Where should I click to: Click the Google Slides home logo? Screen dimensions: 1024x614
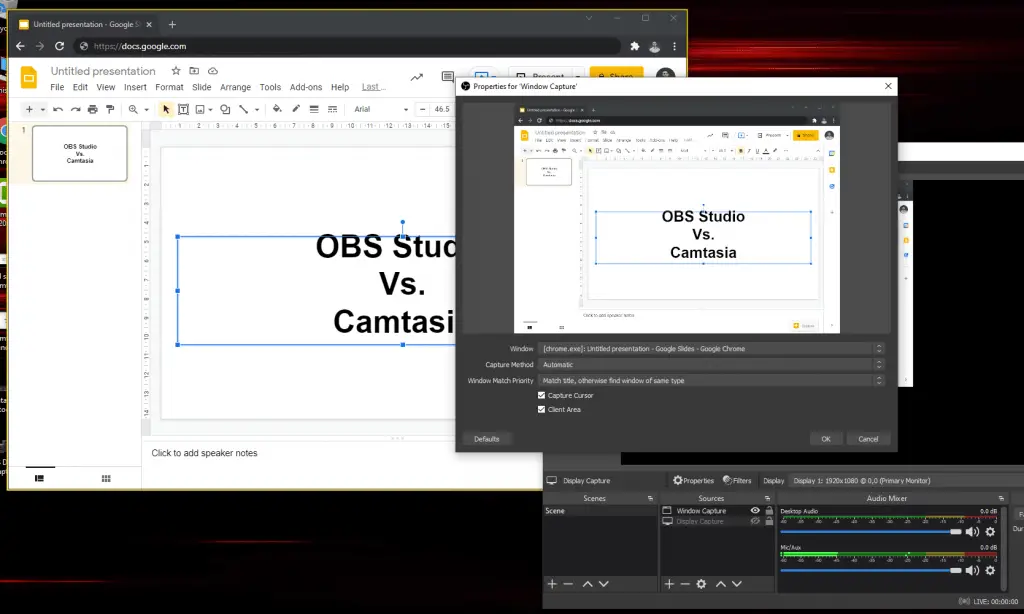click(29, 77)
